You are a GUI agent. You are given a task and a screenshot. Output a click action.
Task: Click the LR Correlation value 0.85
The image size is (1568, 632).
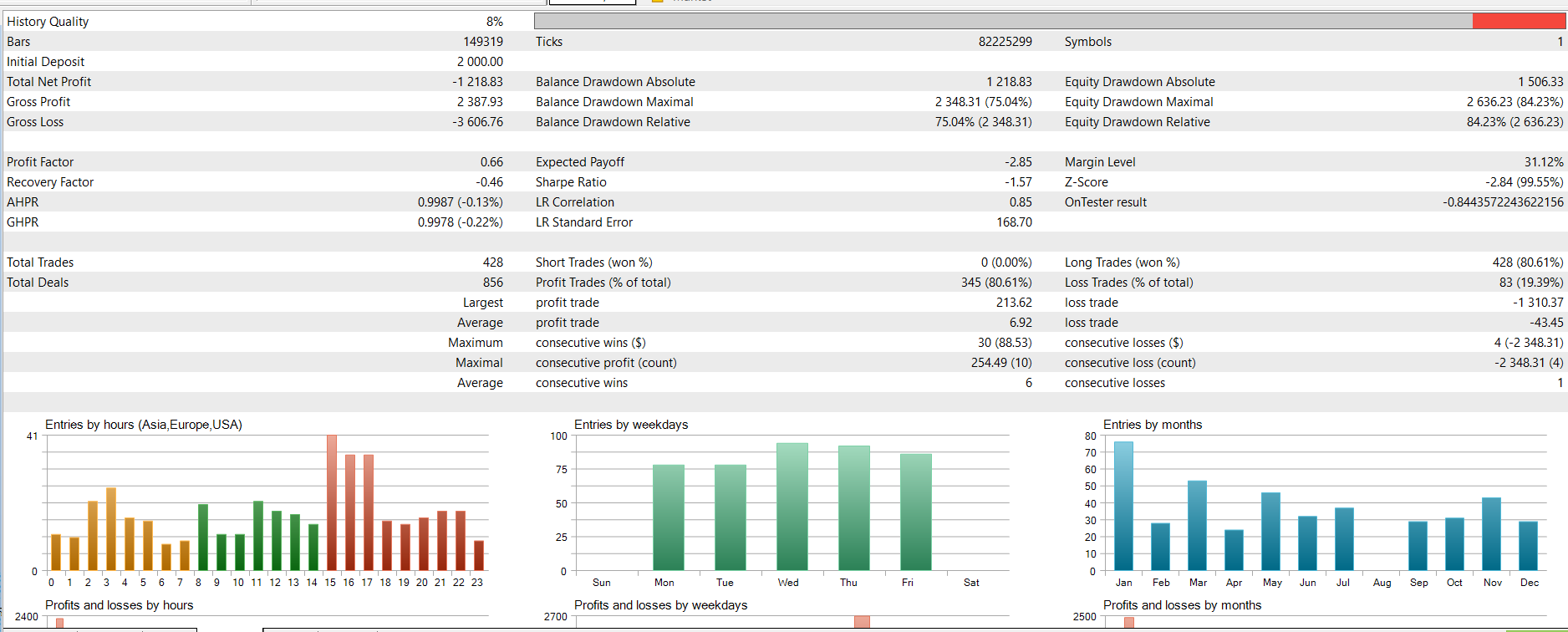pyautogui.click(x=1021, y=202)
